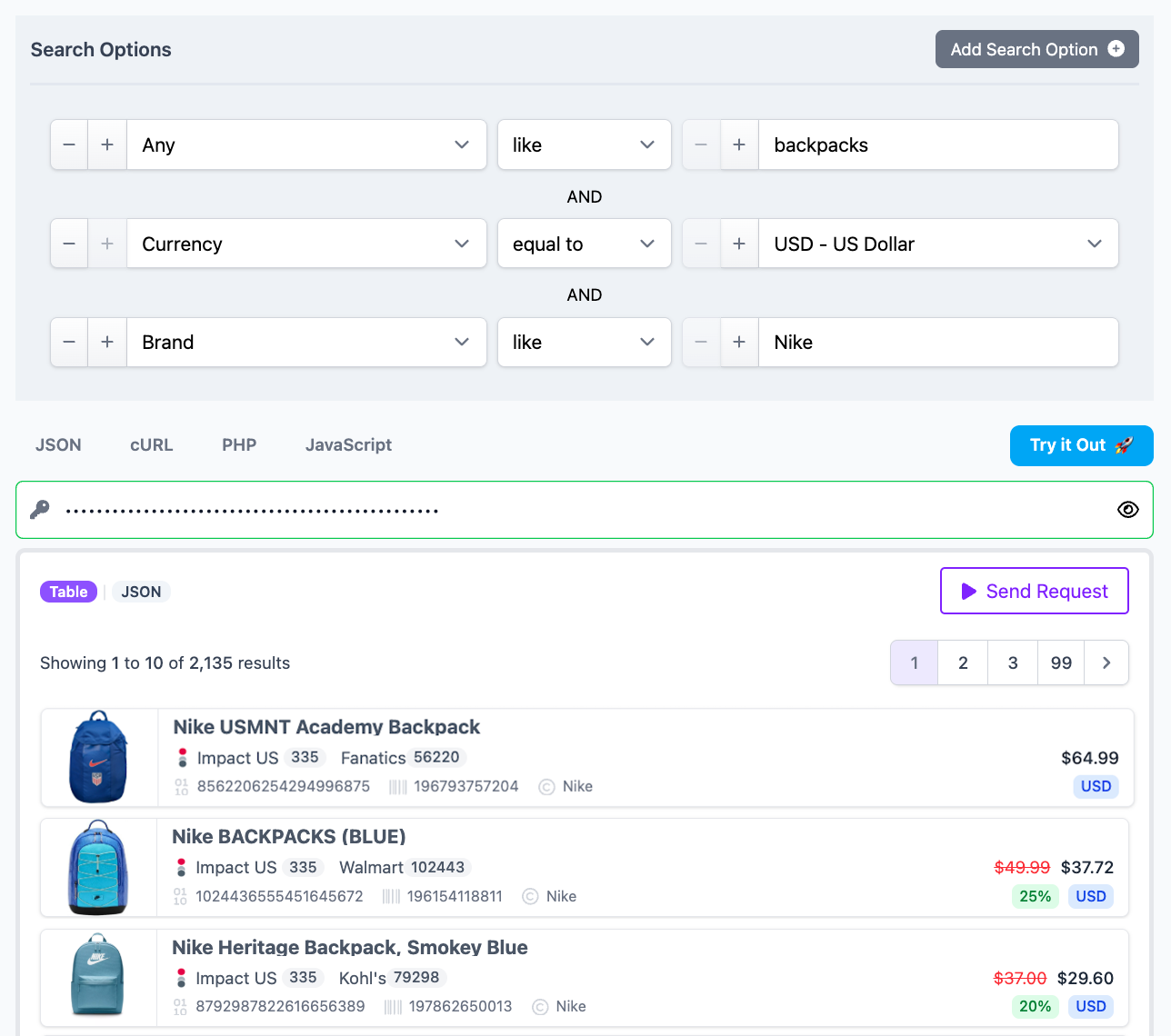
Task: Open Nike USMNT Academy Backpack thumbnail
Action: coord(99,757)
